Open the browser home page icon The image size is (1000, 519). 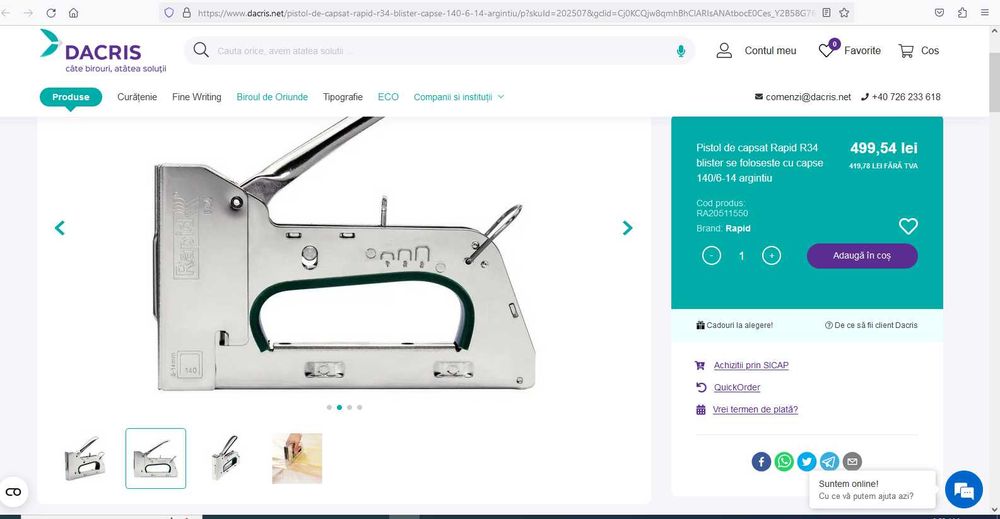click(73, 13)
